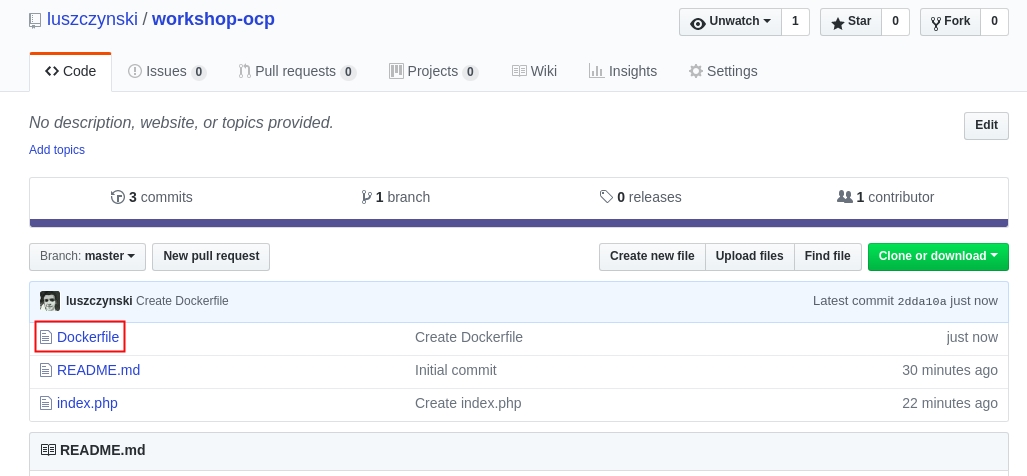Click the index.php file icon
1027x476 pixels.
[x=45, y=403]
